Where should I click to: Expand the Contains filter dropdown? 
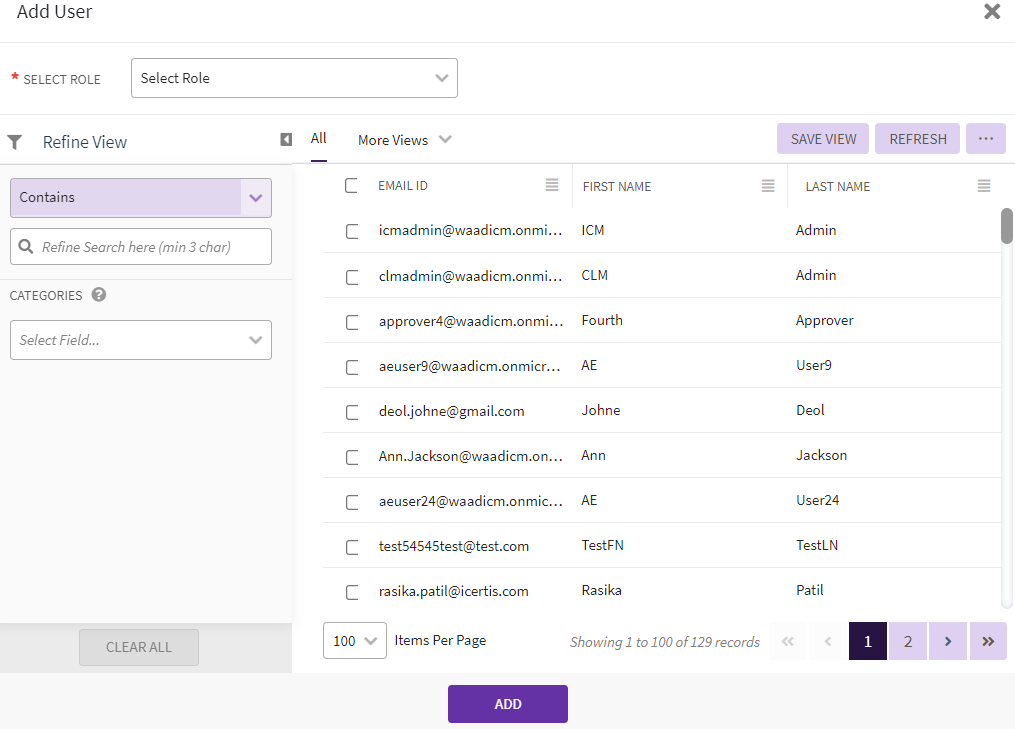click(255, 198)
